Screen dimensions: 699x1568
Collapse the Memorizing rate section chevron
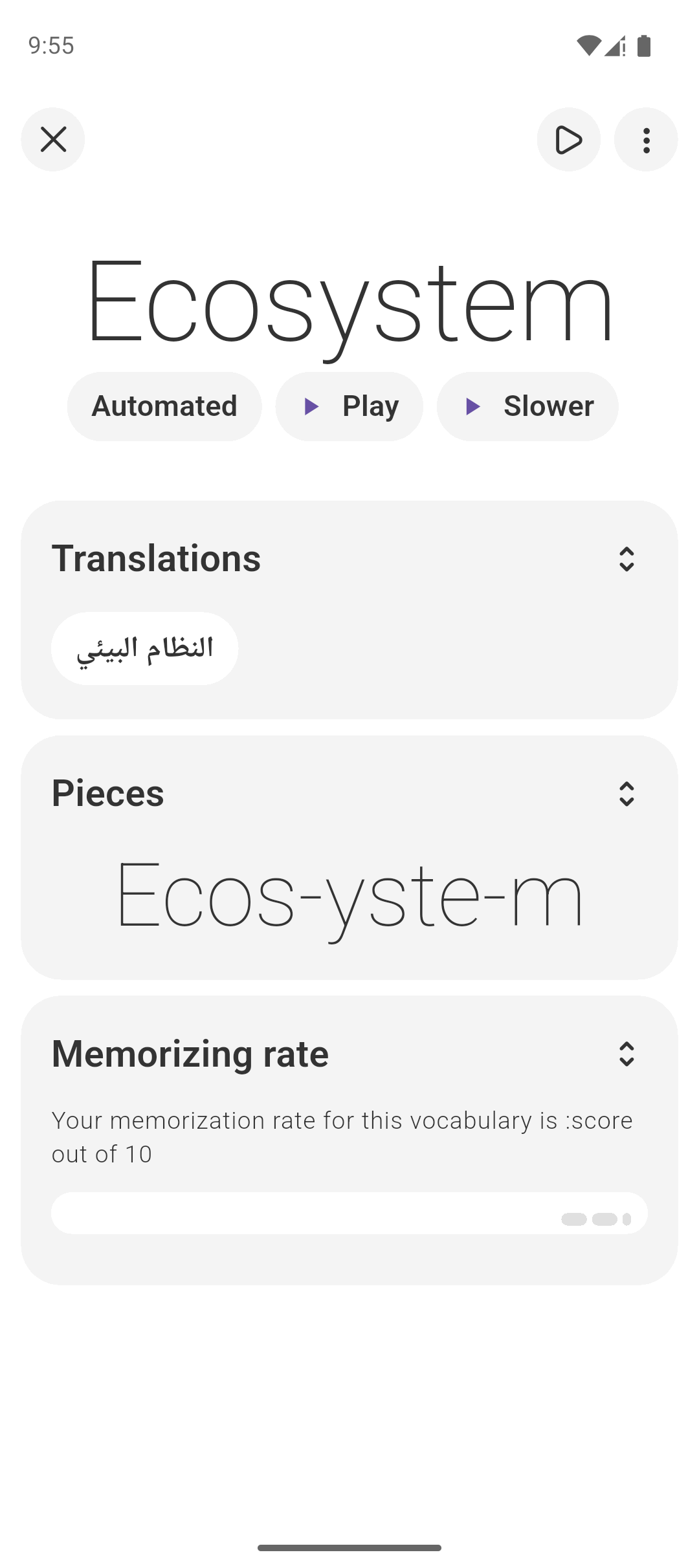click(626, 1054)
